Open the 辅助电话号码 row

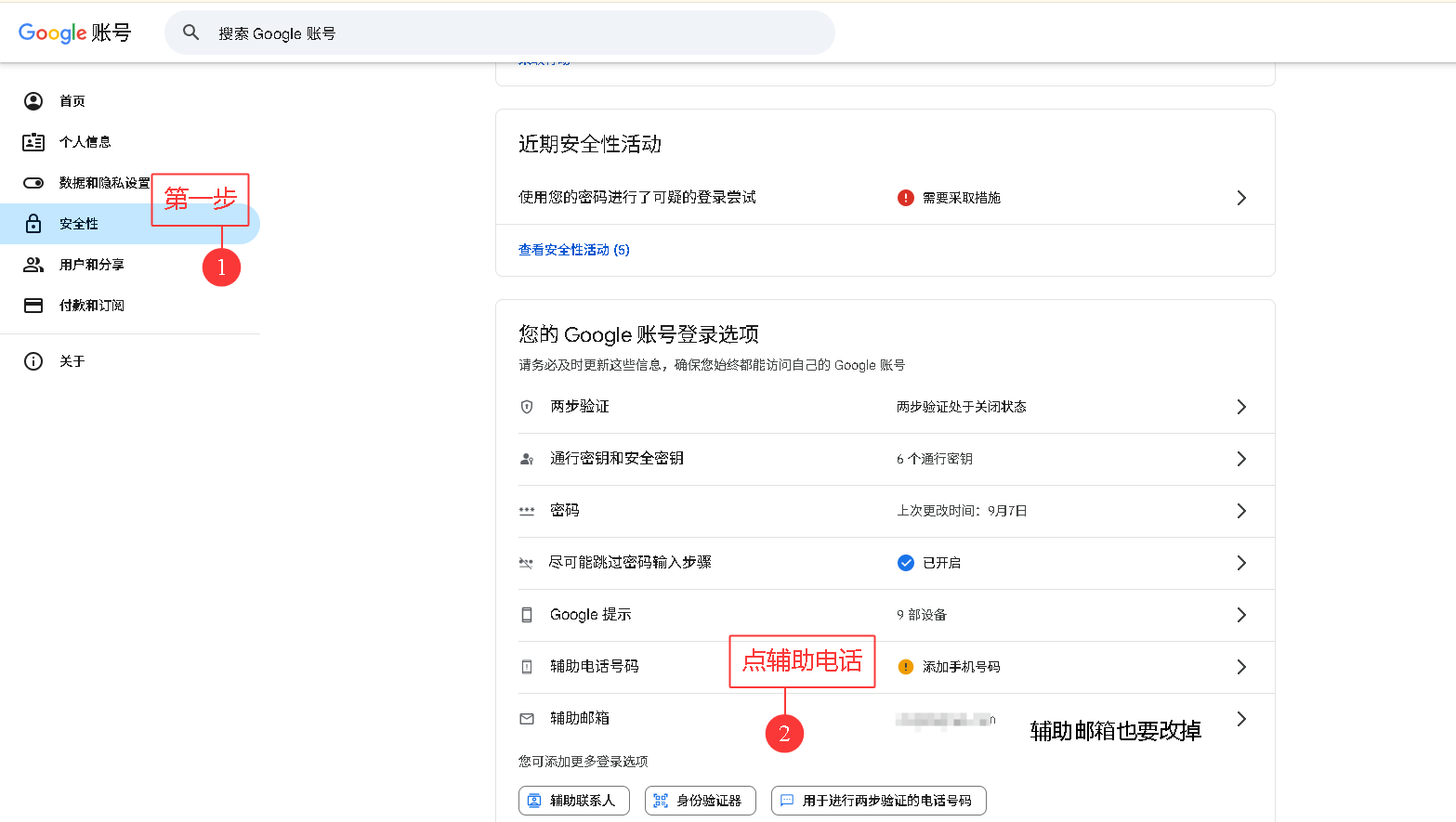point(595,667)
